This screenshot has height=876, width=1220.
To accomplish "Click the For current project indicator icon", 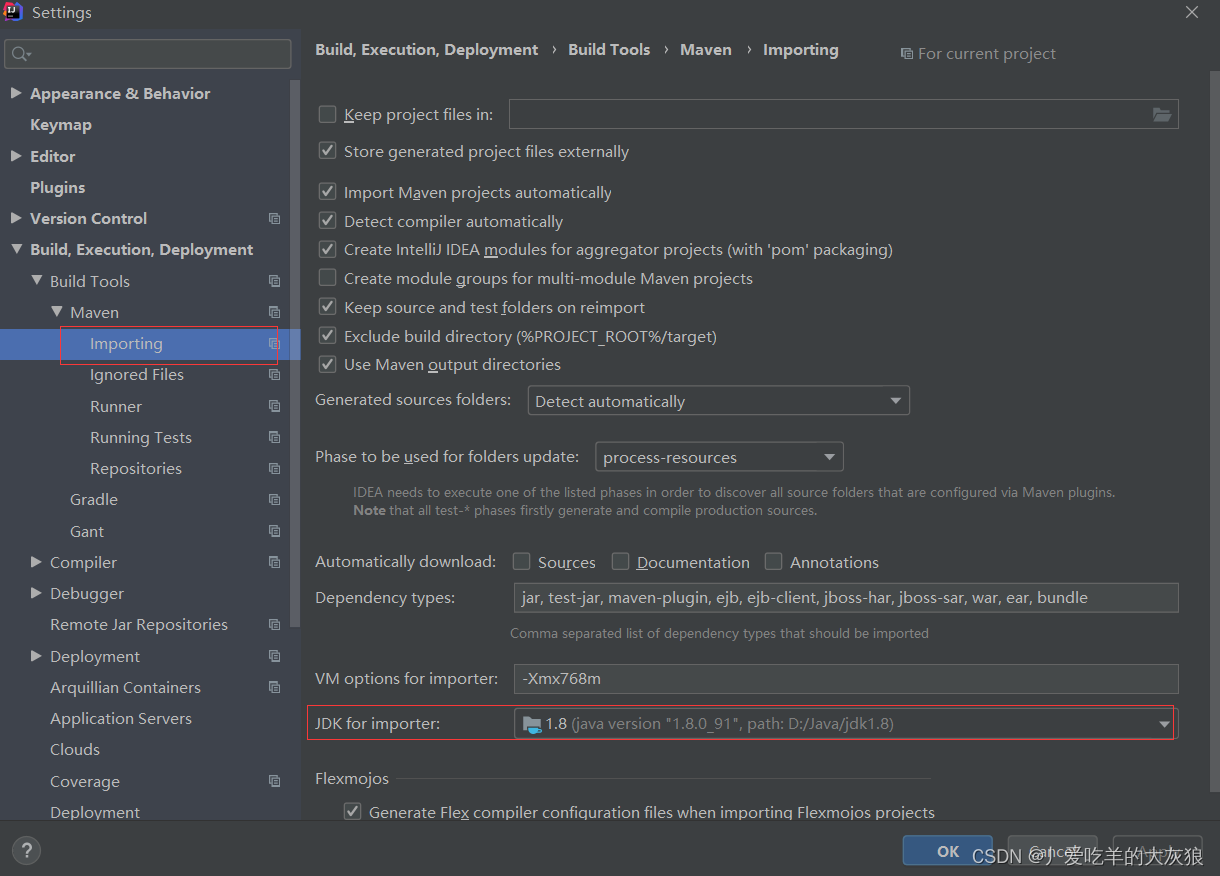I will click(906, 54).
